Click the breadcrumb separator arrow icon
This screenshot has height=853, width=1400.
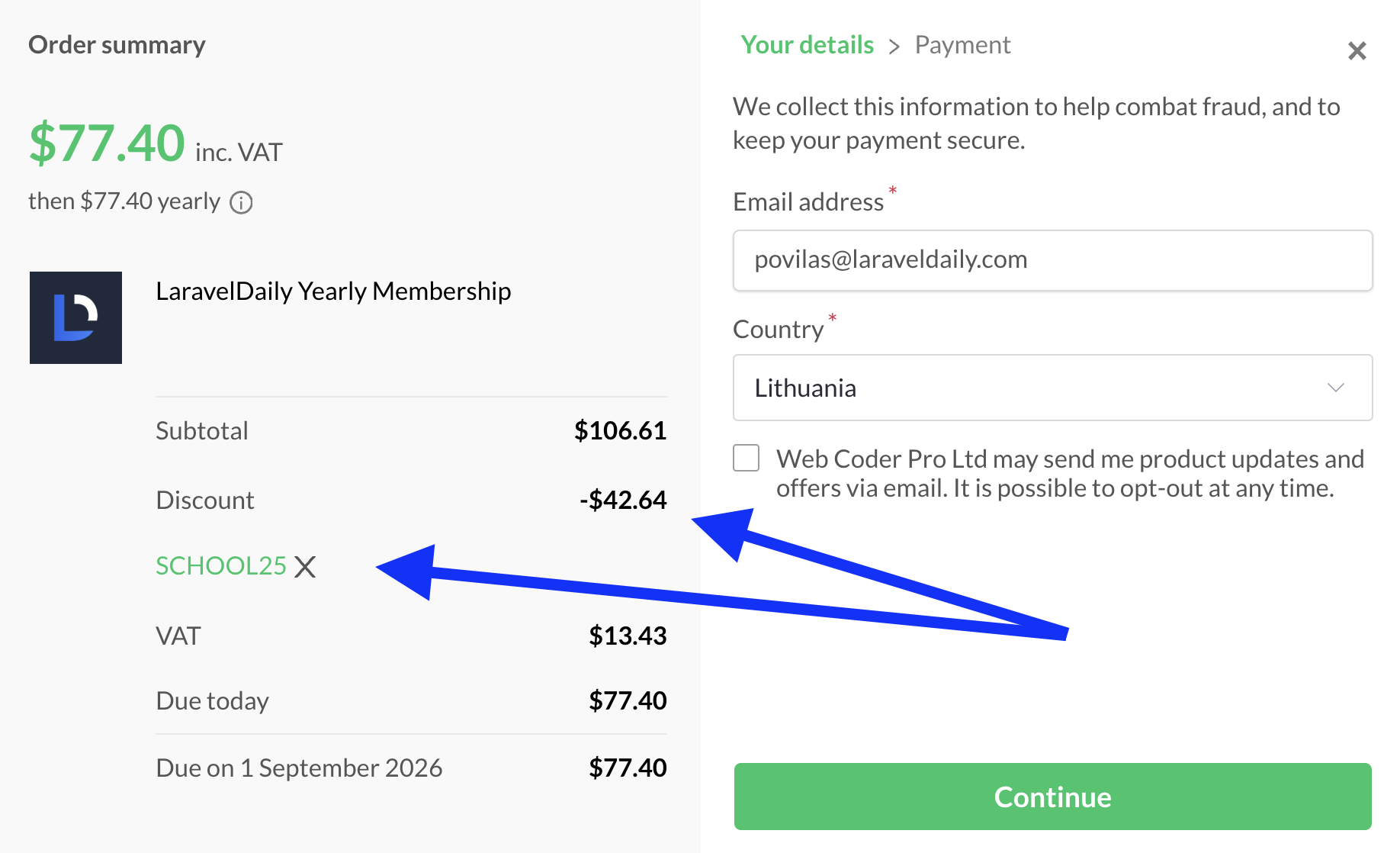894,47
